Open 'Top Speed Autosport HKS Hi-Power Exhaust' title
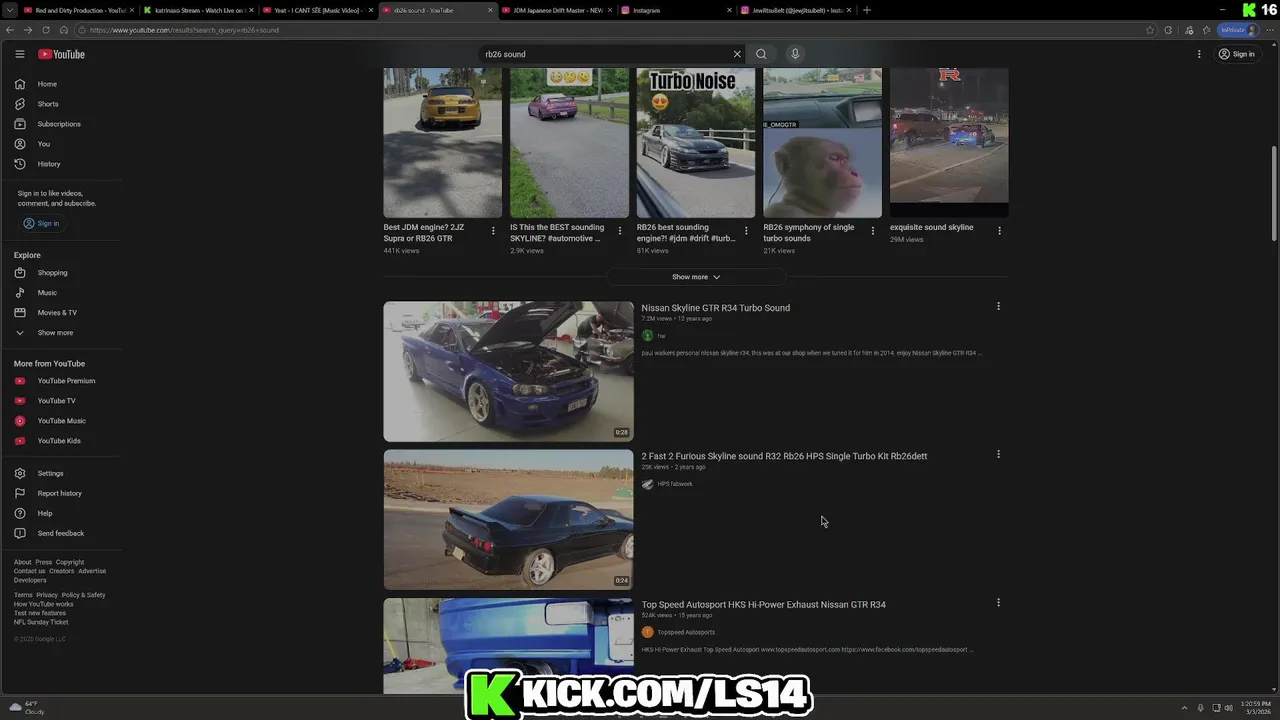 pyautogui.click(x=764, y=604)
